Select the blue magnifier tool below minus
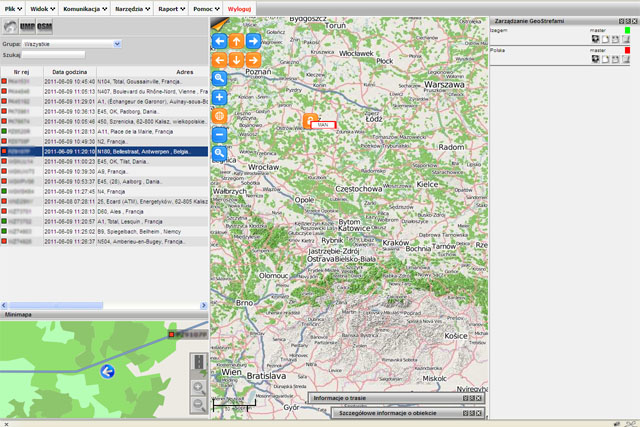 click(x=220, y=153)
